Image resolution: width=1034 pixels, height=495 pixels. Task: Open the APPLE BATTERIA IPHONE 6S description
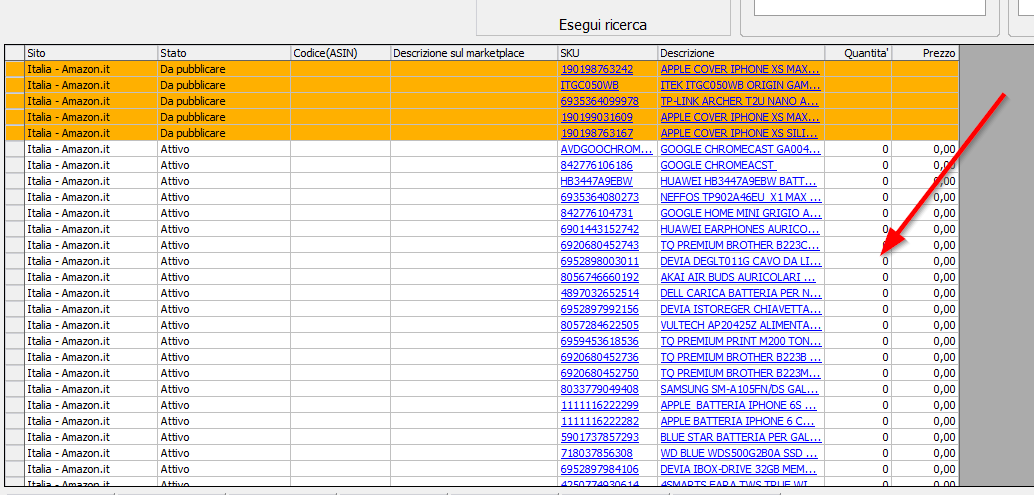click(x=741, y=405)
